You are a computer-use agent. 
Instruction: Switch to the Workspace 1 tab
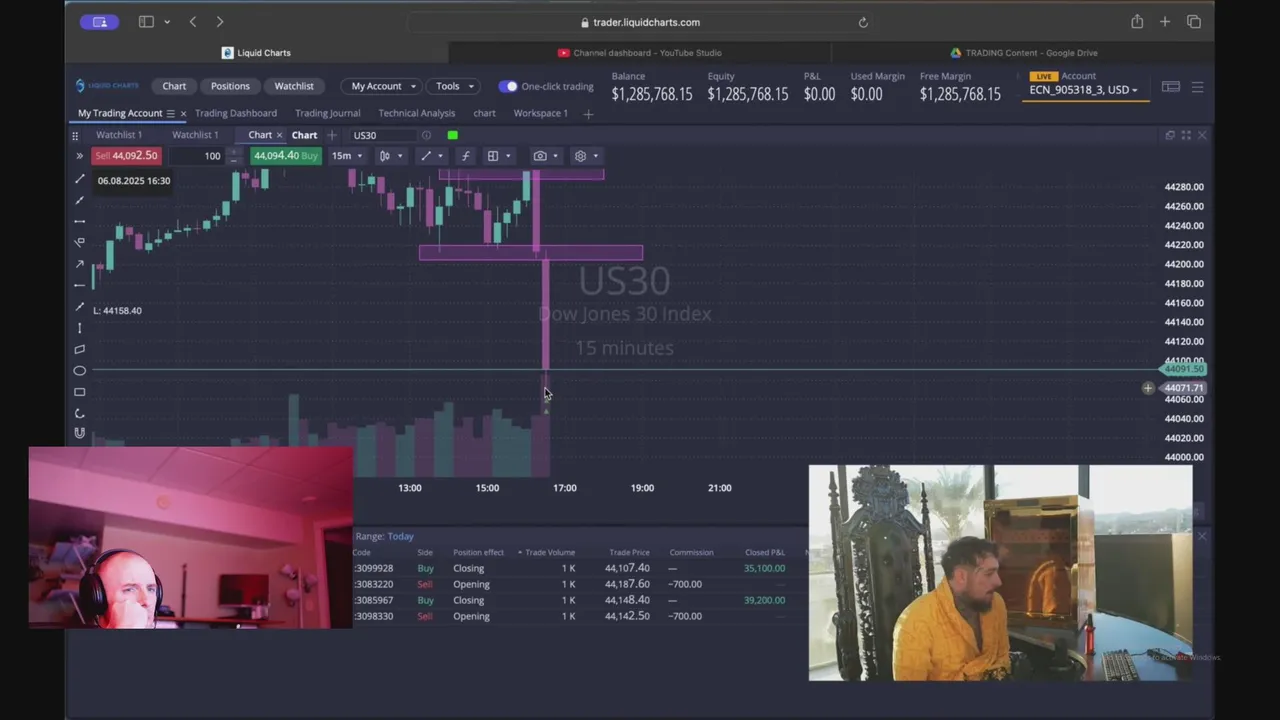[x=540, y=113]
